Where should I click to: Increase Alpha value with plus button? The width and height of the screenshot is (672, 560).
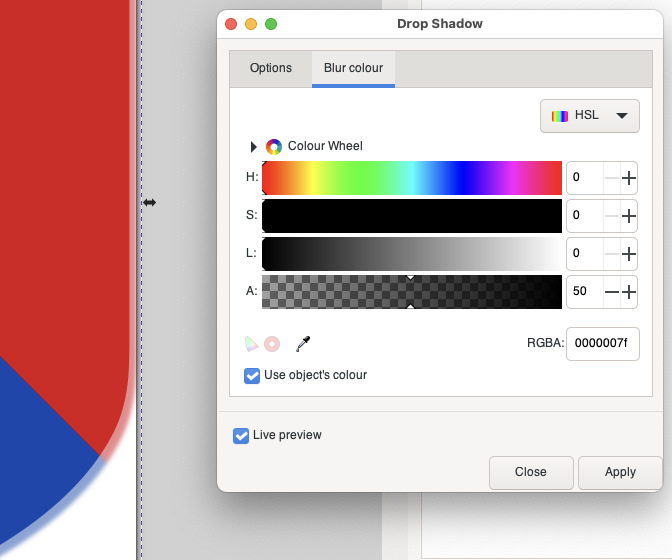[629, 292]
